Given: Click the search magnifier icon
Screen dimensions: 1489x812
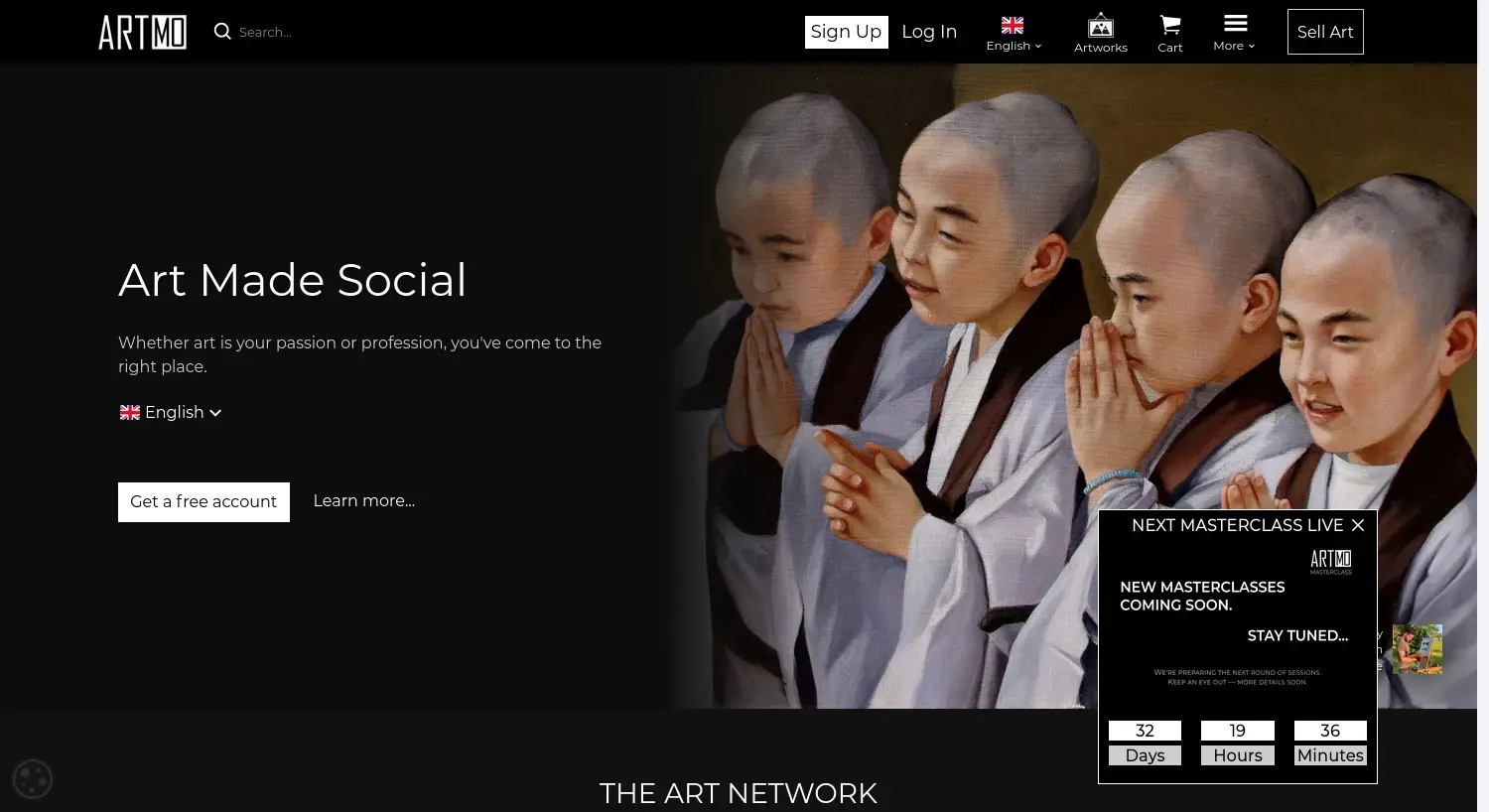Looking at the screenshot, I should coord(222,32).
